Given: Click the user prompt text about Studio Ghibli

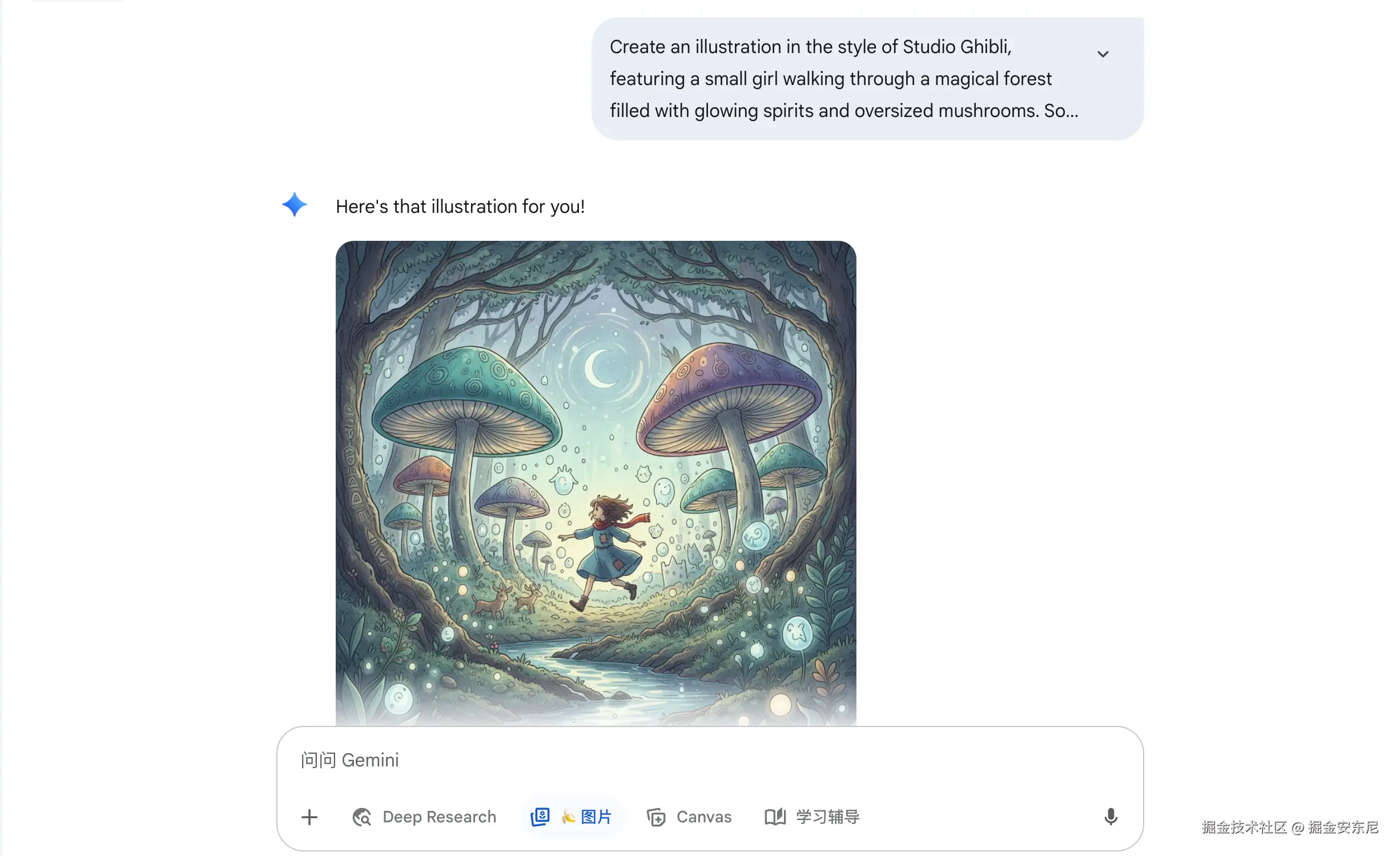Looking at the screenshot, I should [844, 79].
